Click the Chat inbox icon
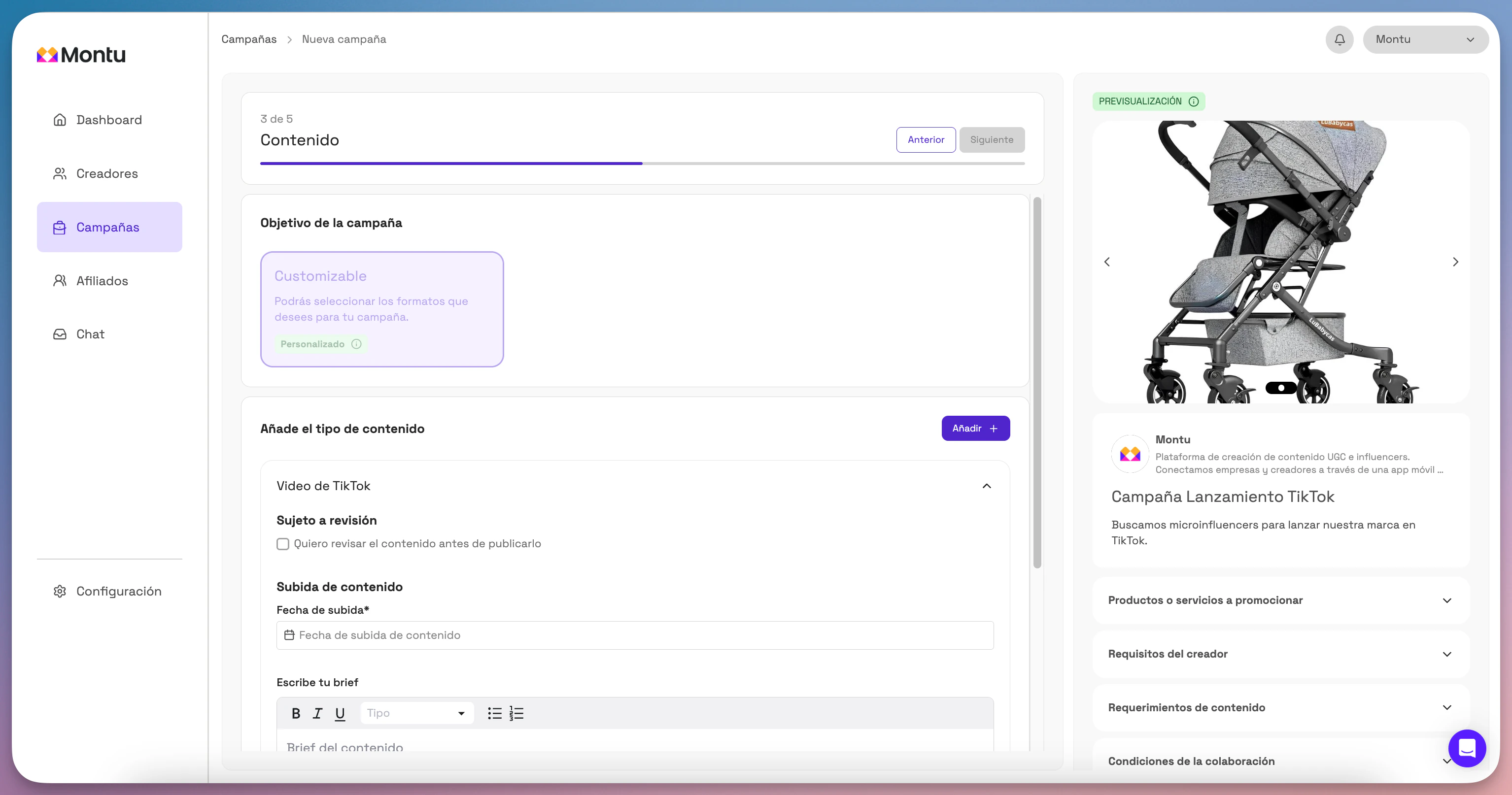 click(60, 334)
